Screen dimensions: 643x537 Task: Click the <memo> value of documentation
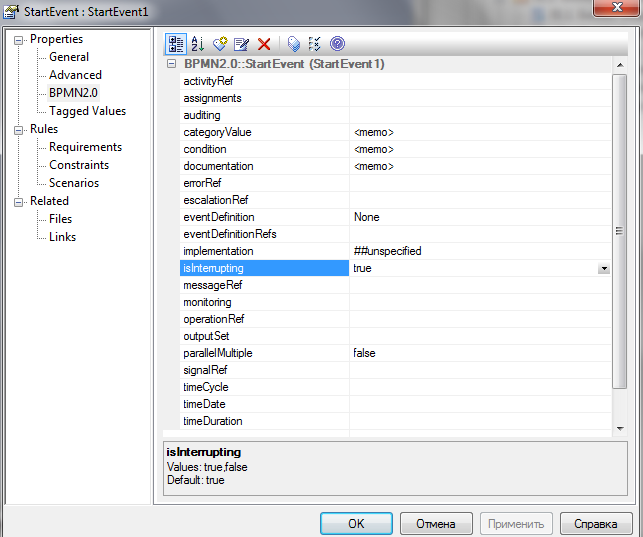(374, 166)
